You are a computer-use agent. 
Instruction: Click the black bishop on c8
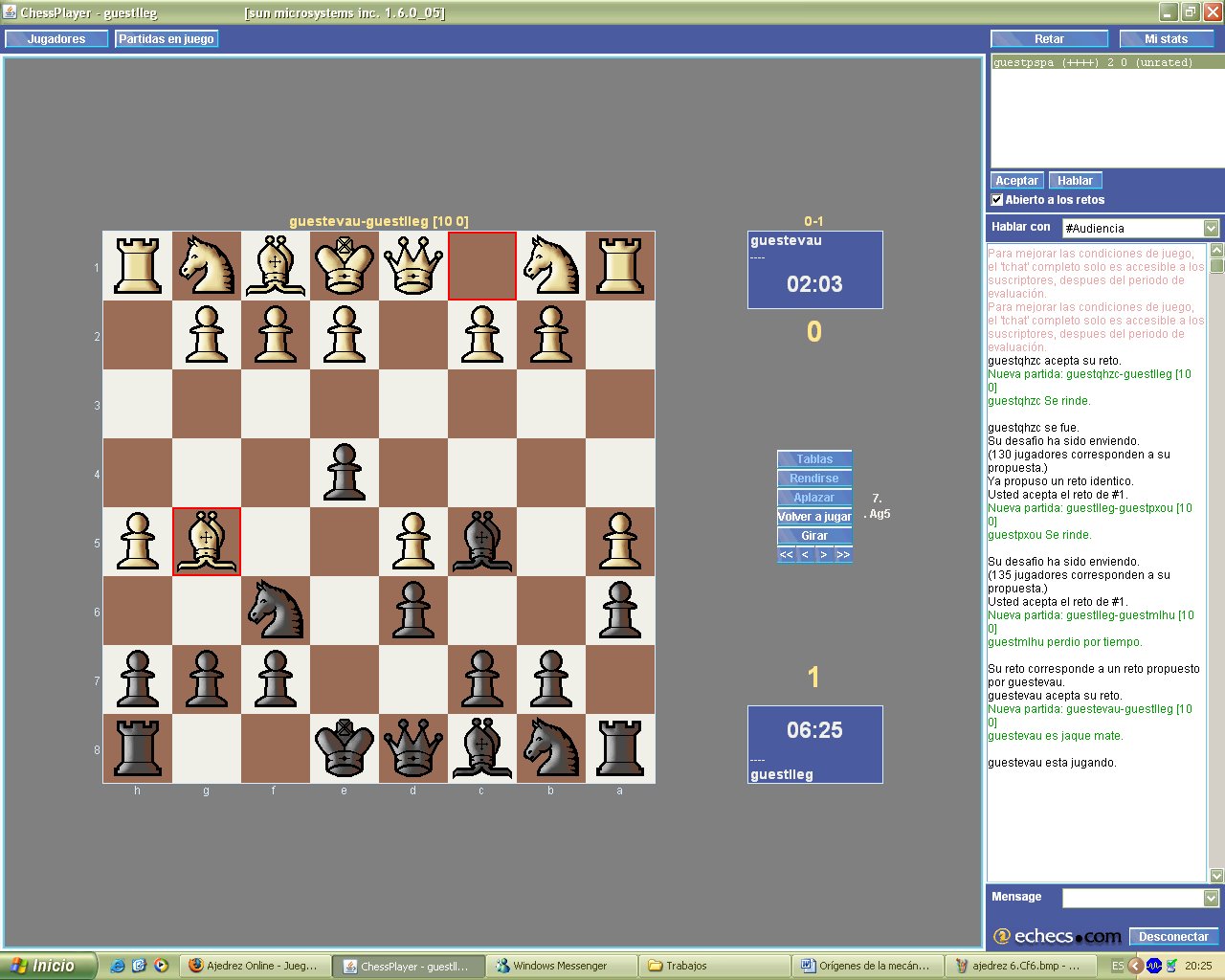[482, 748]
